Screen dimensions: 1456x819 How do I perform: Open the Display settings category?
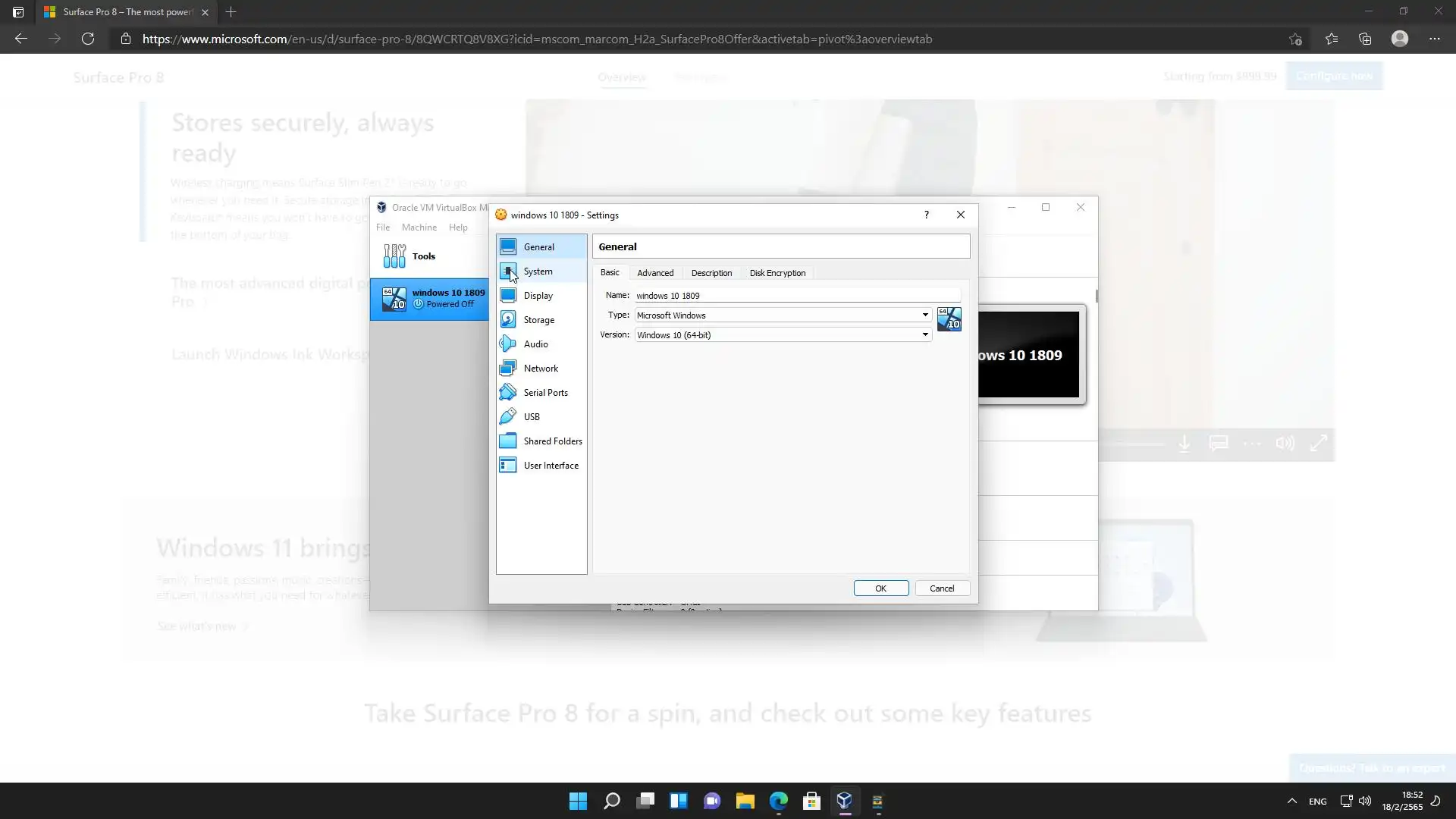tap(538, 296)
